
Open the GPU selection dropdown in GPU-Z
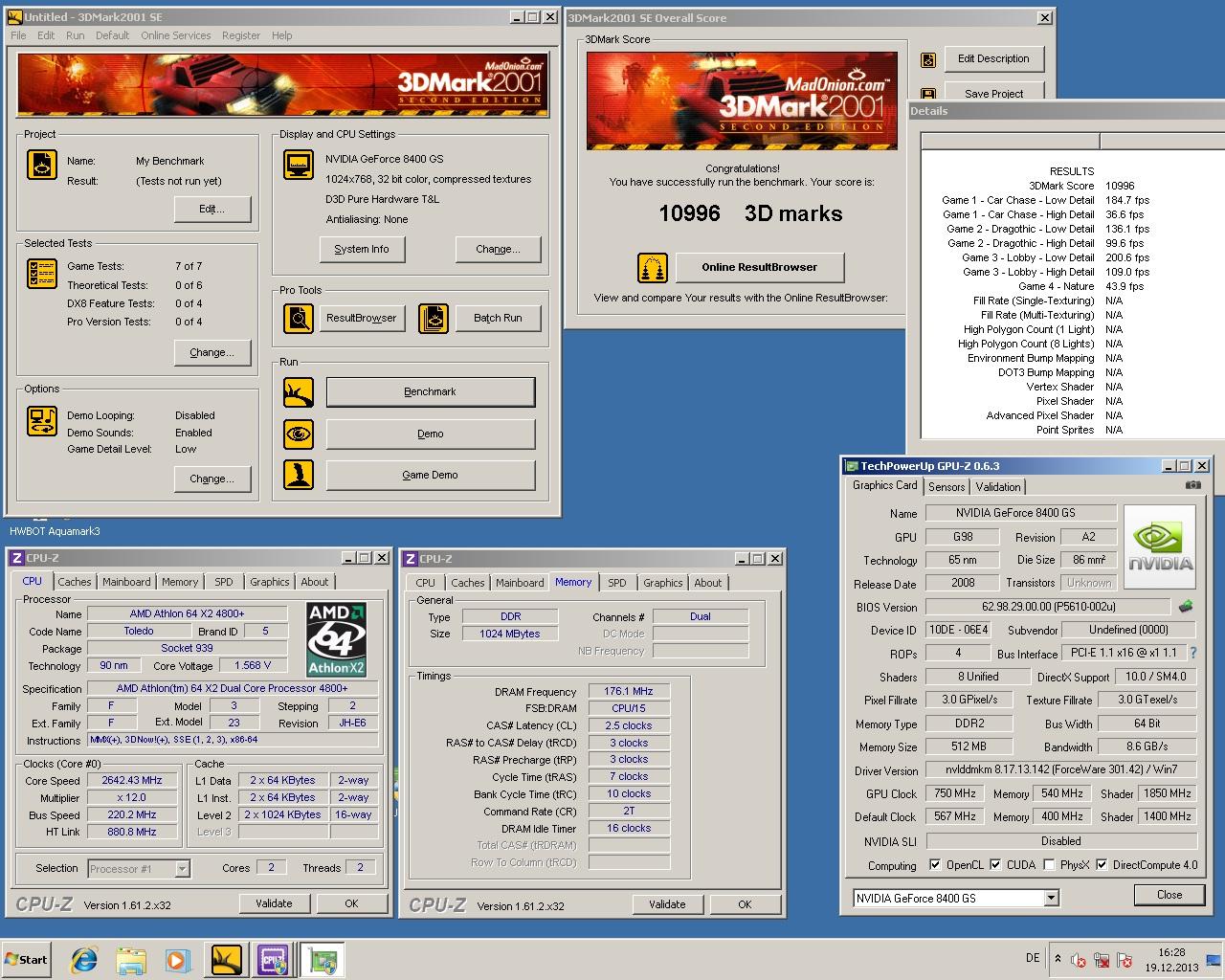tap(1051, 898)
